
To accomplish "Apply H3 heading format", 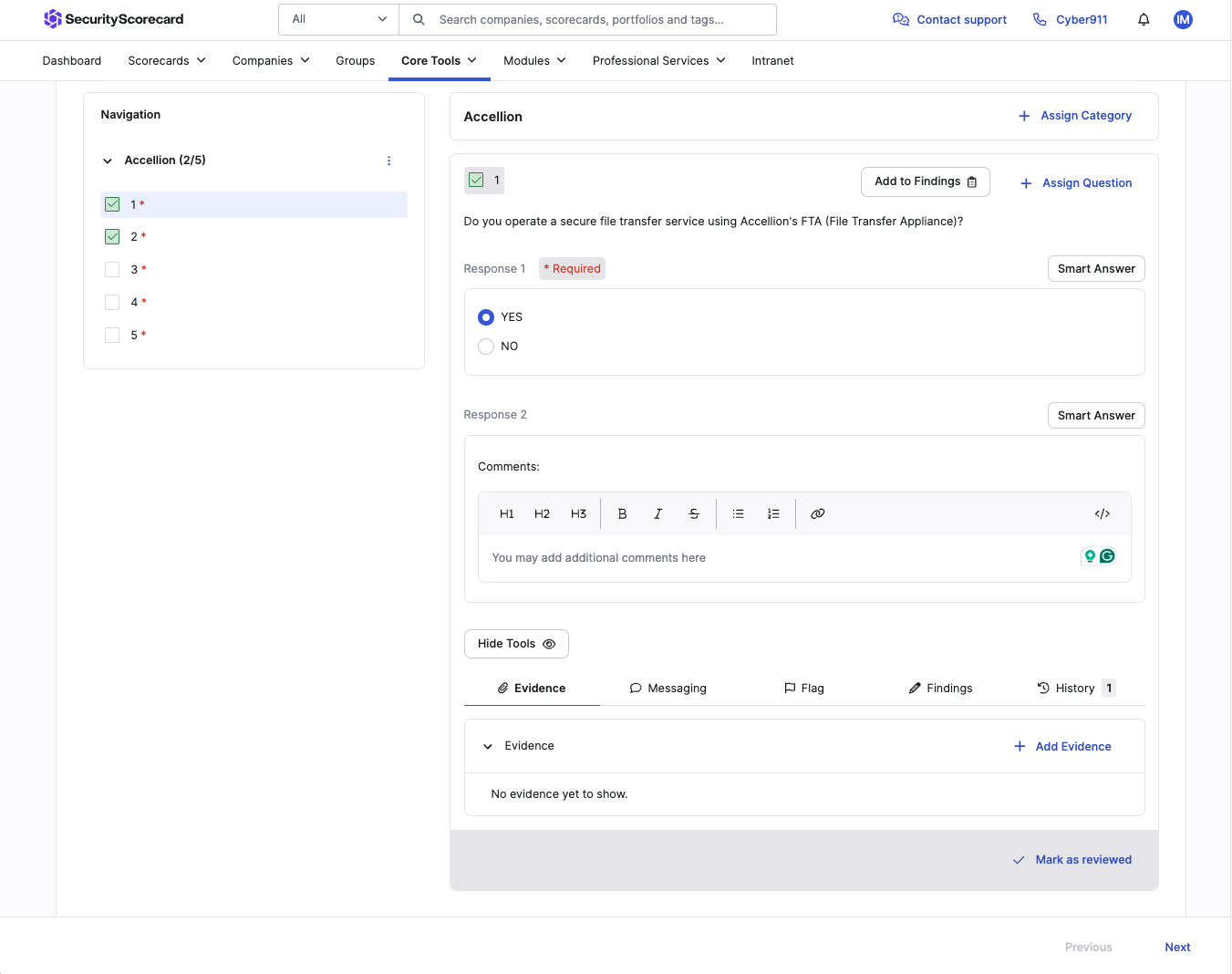I will [x=578, y=513].
